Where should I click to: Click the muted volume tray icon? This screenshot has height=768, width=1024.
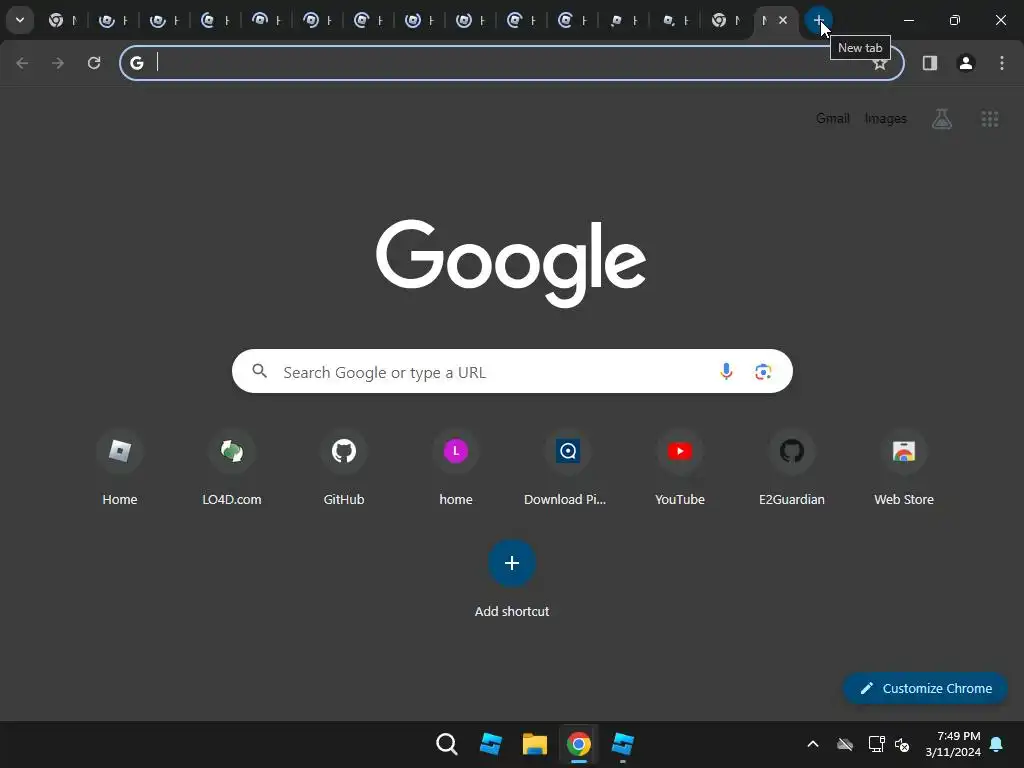[902, 744]
